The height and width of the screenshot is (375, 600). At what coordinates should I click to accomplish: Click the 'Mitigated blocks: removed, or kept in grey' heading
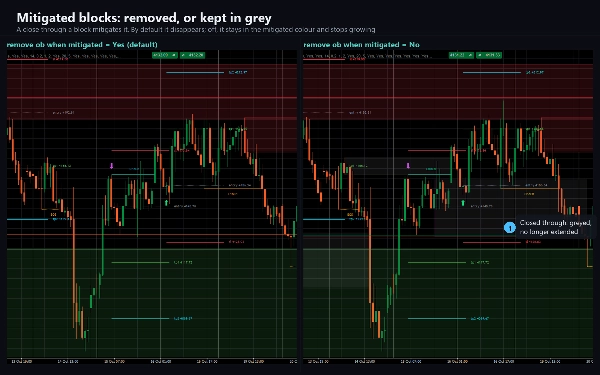click(144, 18)
